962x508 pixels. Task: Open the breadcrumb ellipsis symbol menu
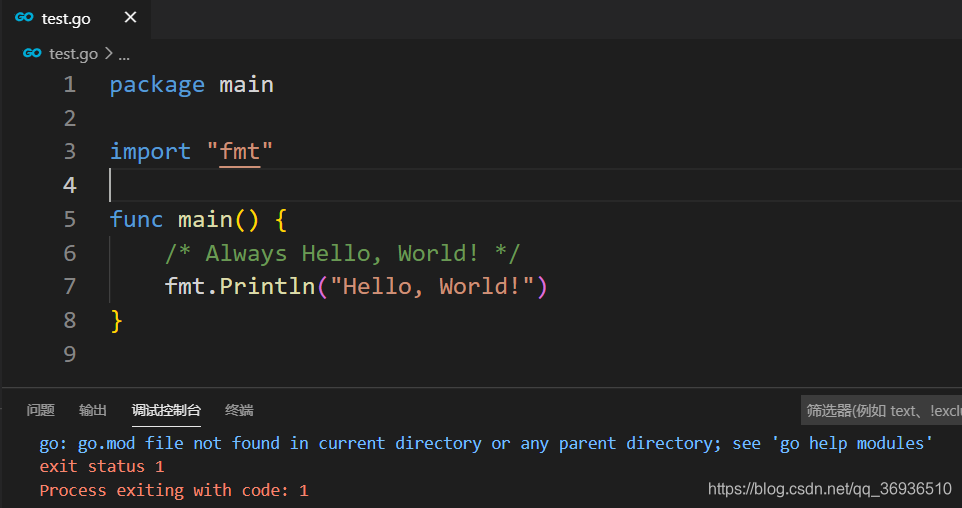coord(124,55)
